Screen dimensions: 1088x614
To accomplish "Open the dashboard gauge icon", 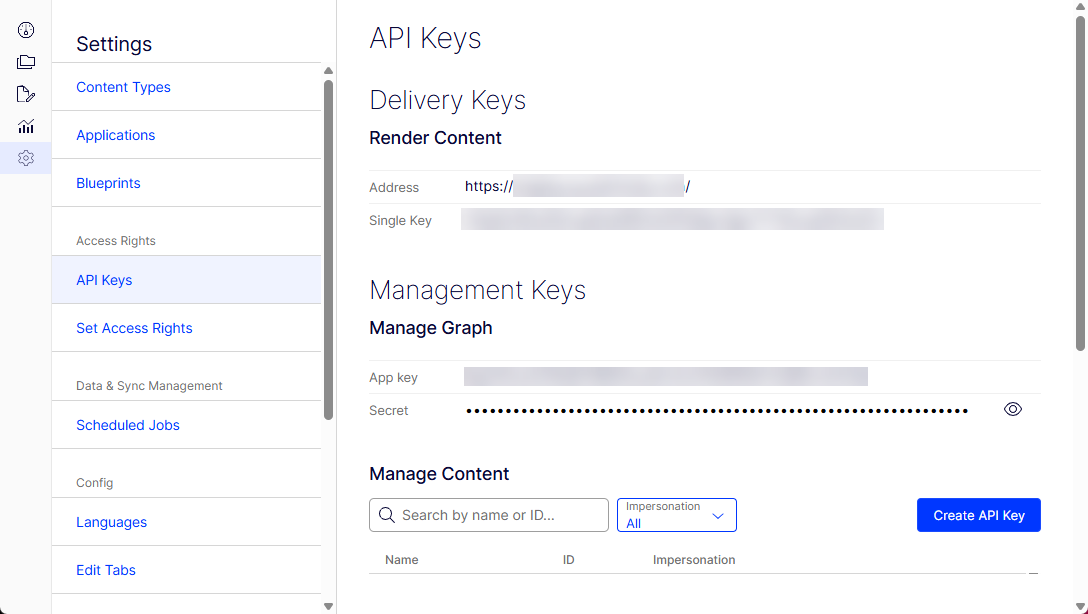I will click(x=26, y=30).
